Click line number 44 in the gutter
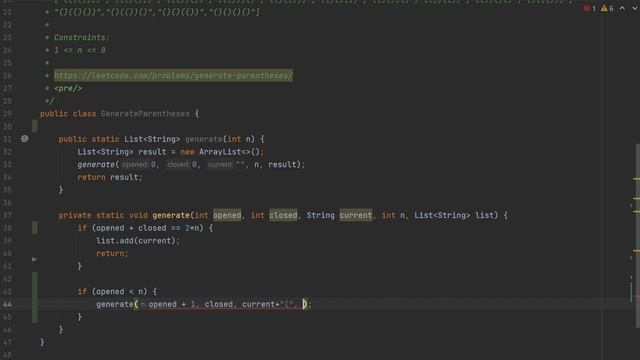Viewport: 640px width, 360px height. pyautogui.click(x=7, y=304)
